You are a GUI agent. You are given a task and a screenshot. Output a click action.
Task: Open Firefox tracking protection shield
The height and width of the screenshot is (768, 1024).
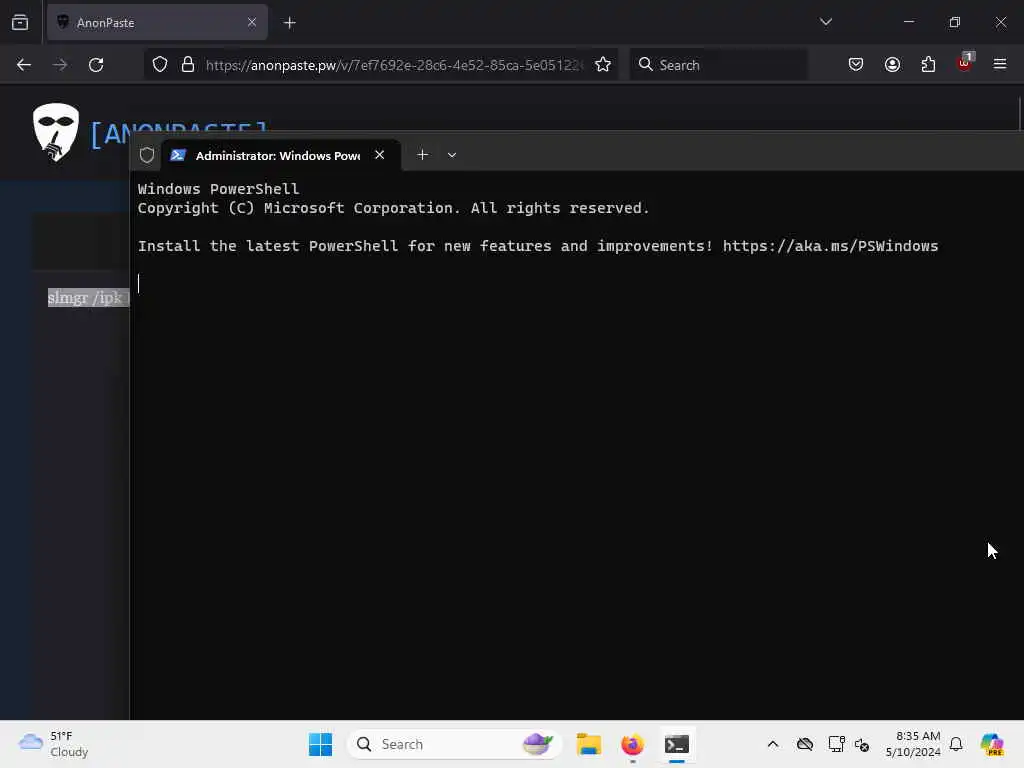point(160,65)
